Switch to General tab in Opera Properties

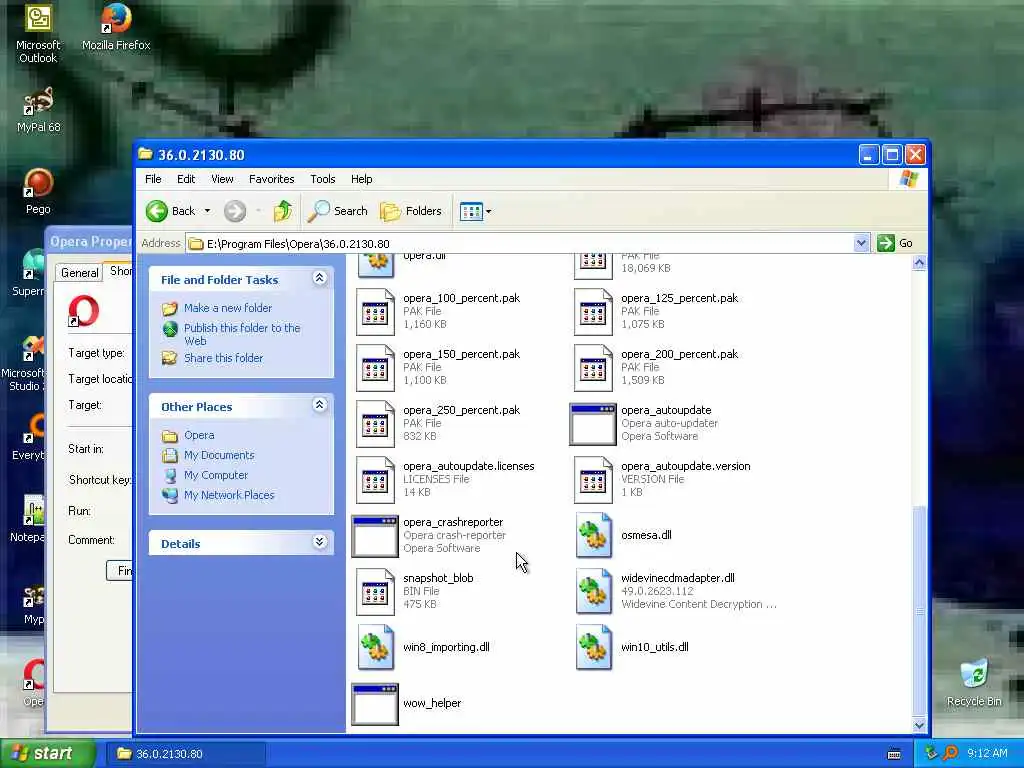click(x=80, y=273)
